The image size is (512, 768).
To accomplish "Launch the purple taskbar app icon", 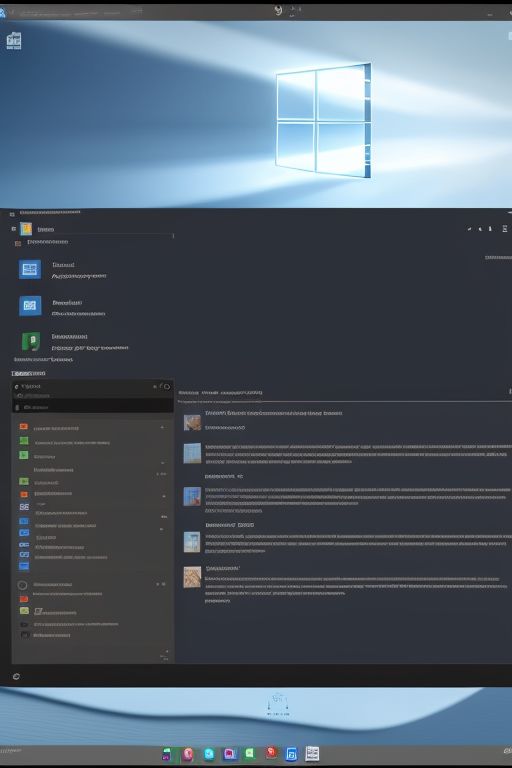I will pyautogui.click(x=230, y=754).
